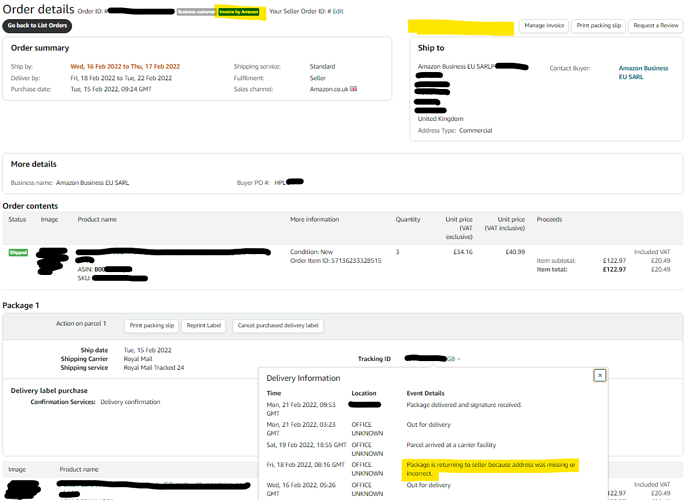Click the Reprint Label button

point(205,325)
